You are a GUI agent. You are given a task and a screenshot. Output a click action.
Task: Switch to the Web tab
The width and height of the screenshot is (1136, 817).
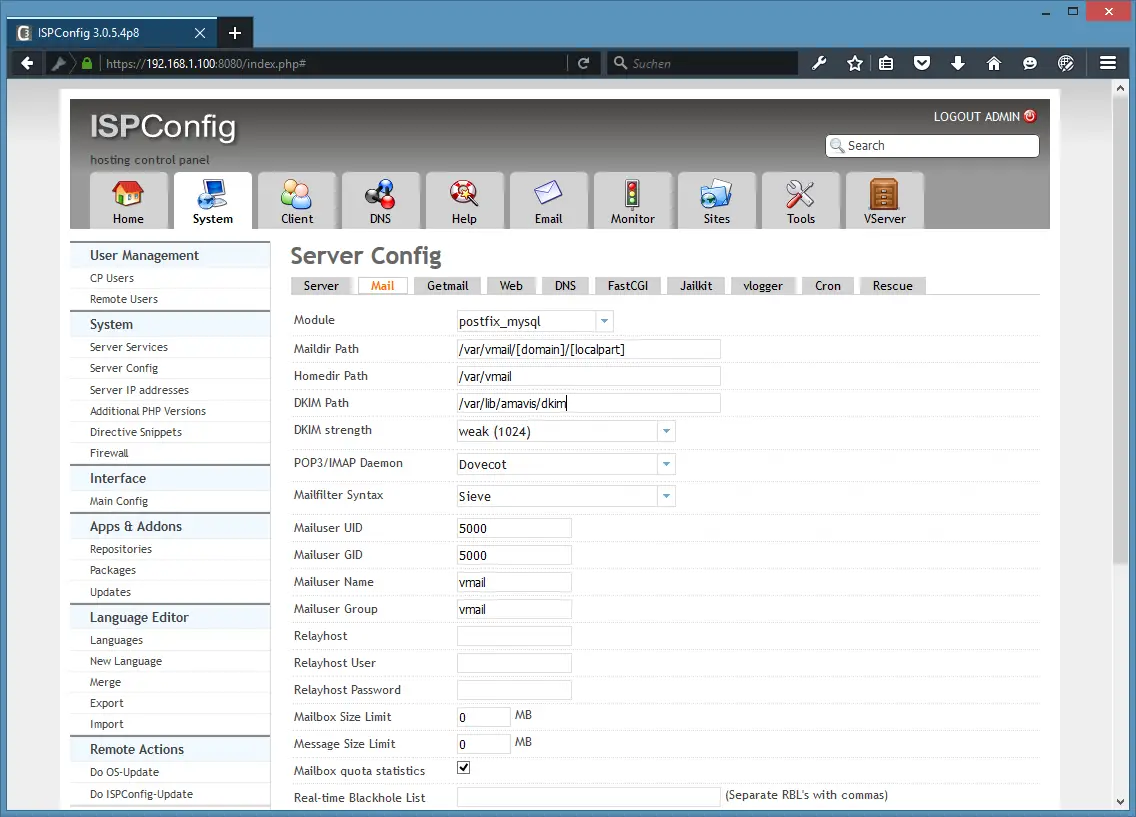coord(511,286)
